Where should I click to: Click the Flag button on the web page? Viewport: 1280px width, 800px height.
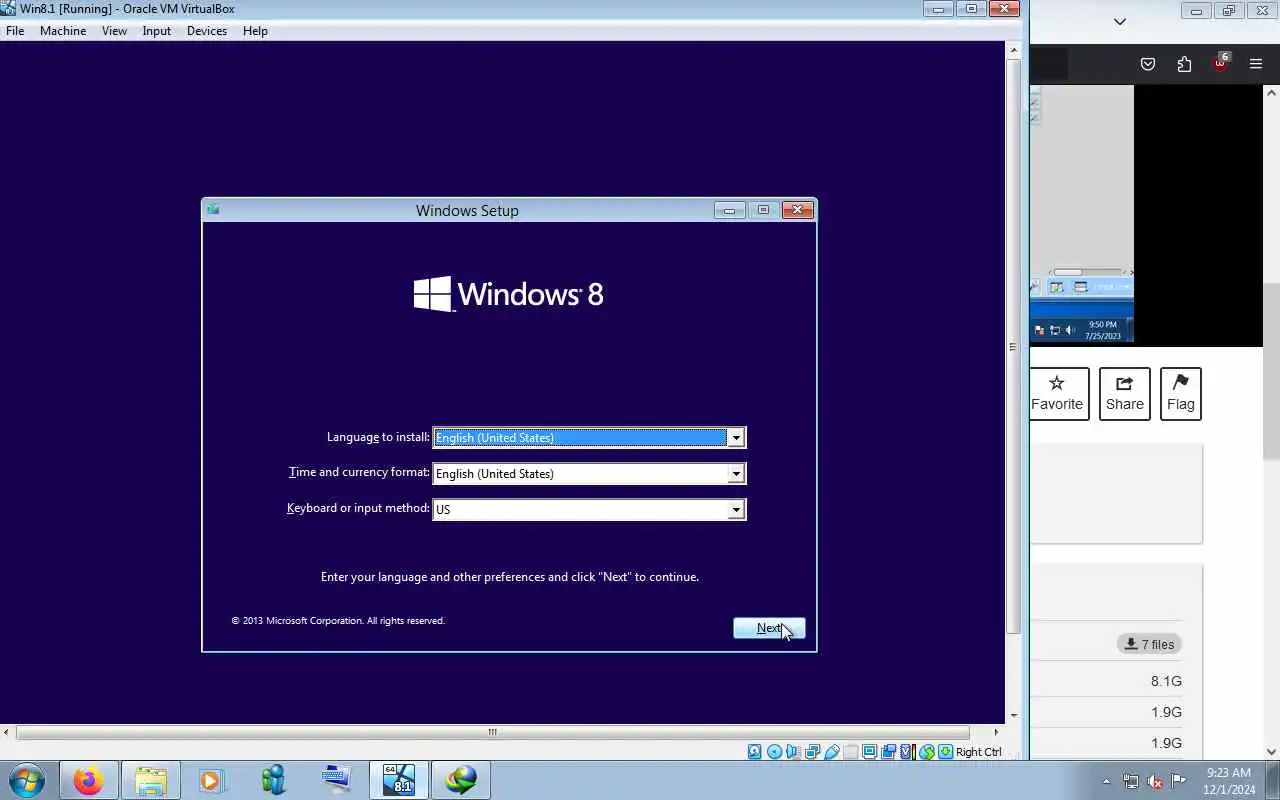pos(1181,393)
